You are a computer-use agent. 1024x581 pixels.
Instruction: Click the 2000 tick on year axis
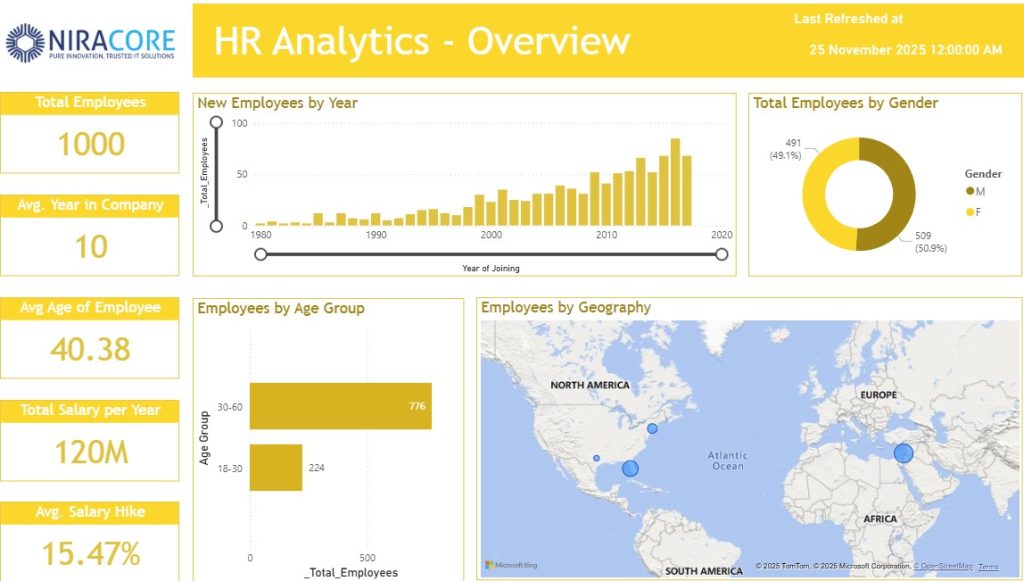click(x=491, y=235)
